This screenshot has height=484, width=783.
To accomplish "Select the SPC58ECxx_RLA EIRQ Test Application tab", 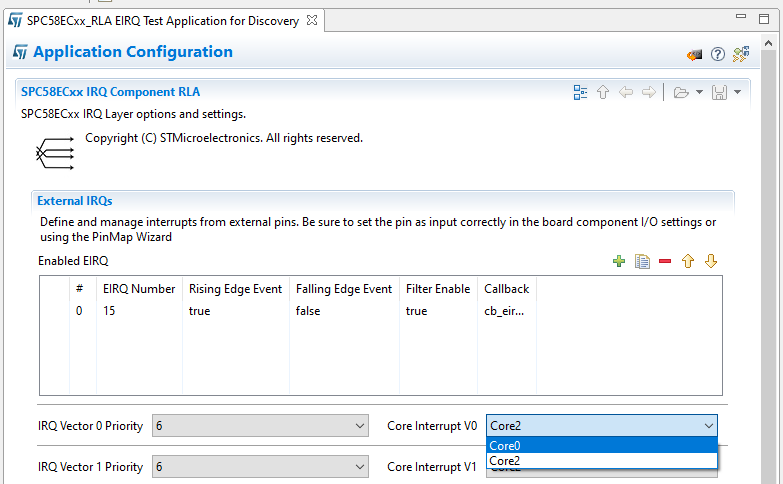I will pos(163,21).
